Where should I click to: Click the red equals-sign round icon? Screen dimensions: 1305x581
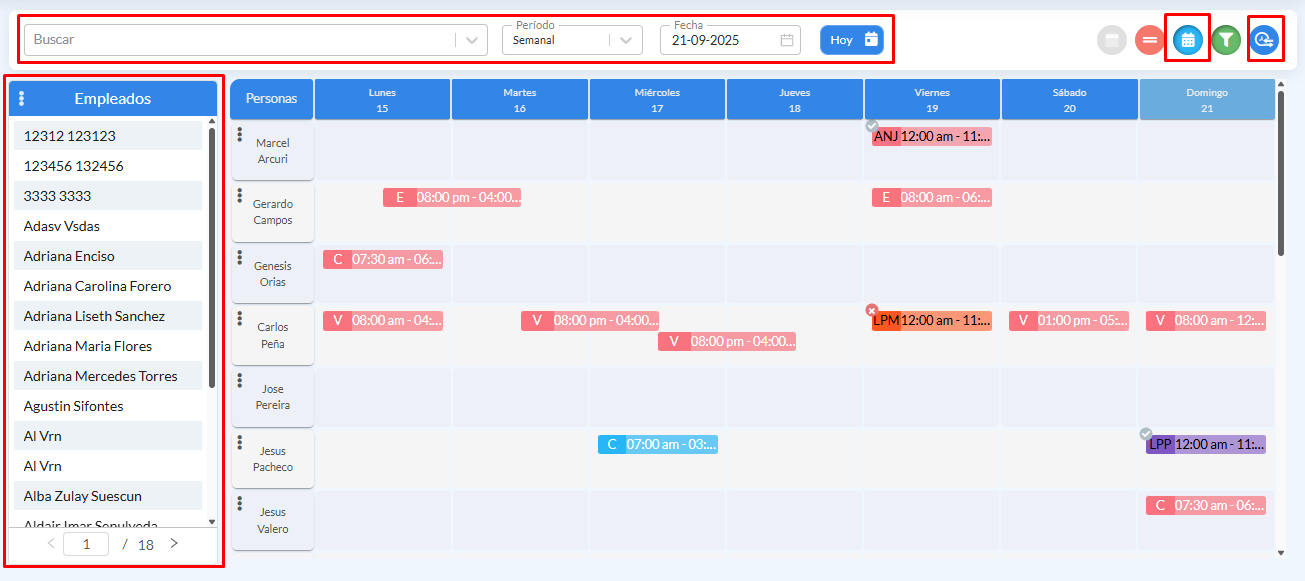(1150, 40)
